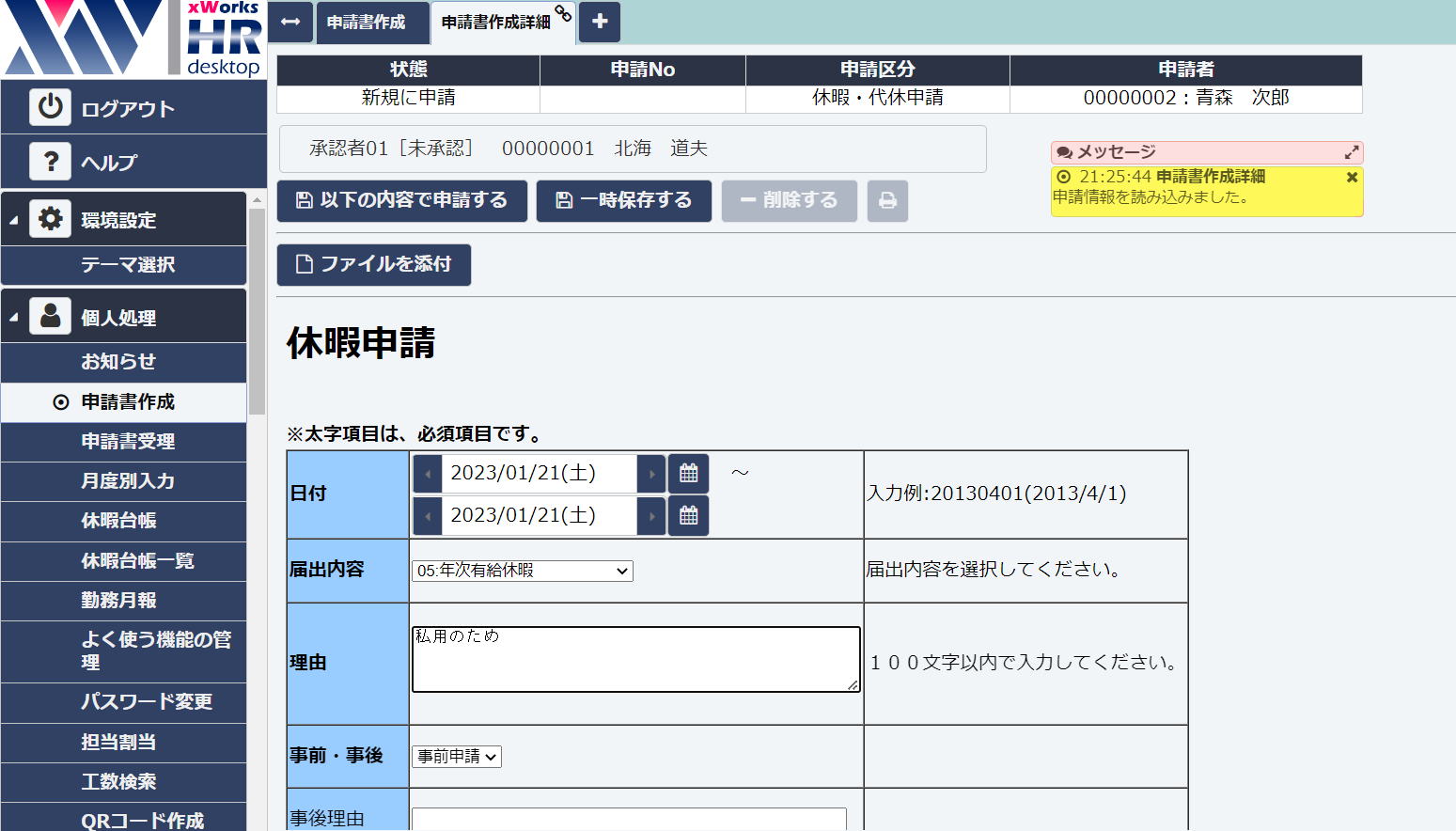
Task: Open the 届出内容 dropdown
Action: (x=523, y=571)
